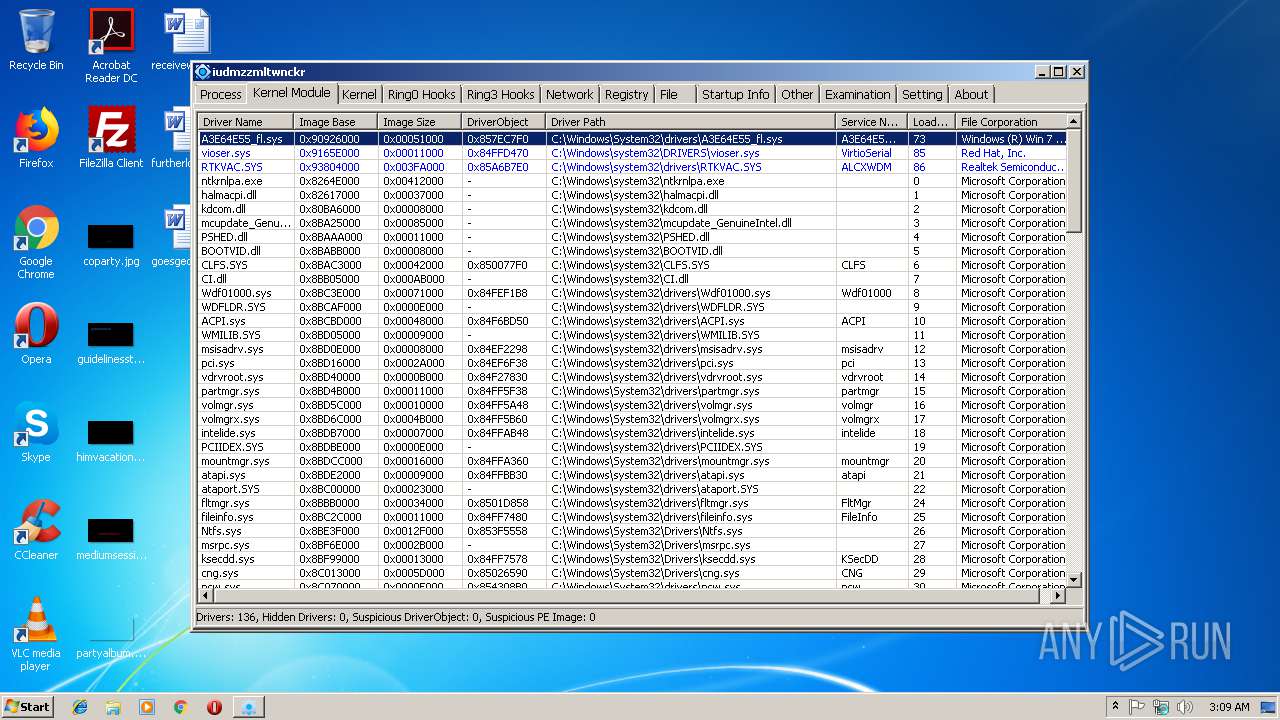
Task: Select the ntkrnlpa.exe driver row
Action: click(632, 181)
